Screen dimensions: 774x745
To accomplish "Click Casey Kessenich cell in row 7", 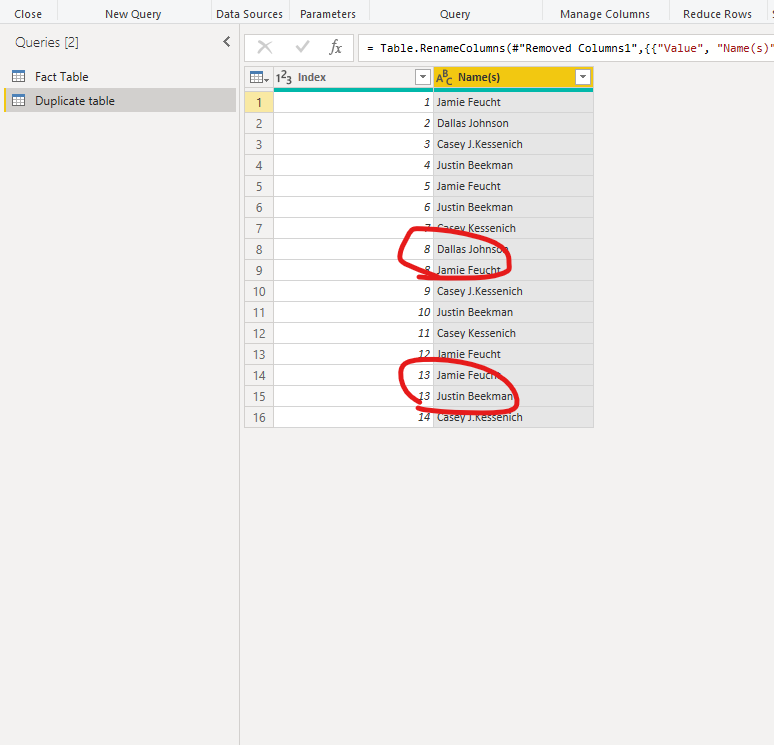I will (513, 228).
